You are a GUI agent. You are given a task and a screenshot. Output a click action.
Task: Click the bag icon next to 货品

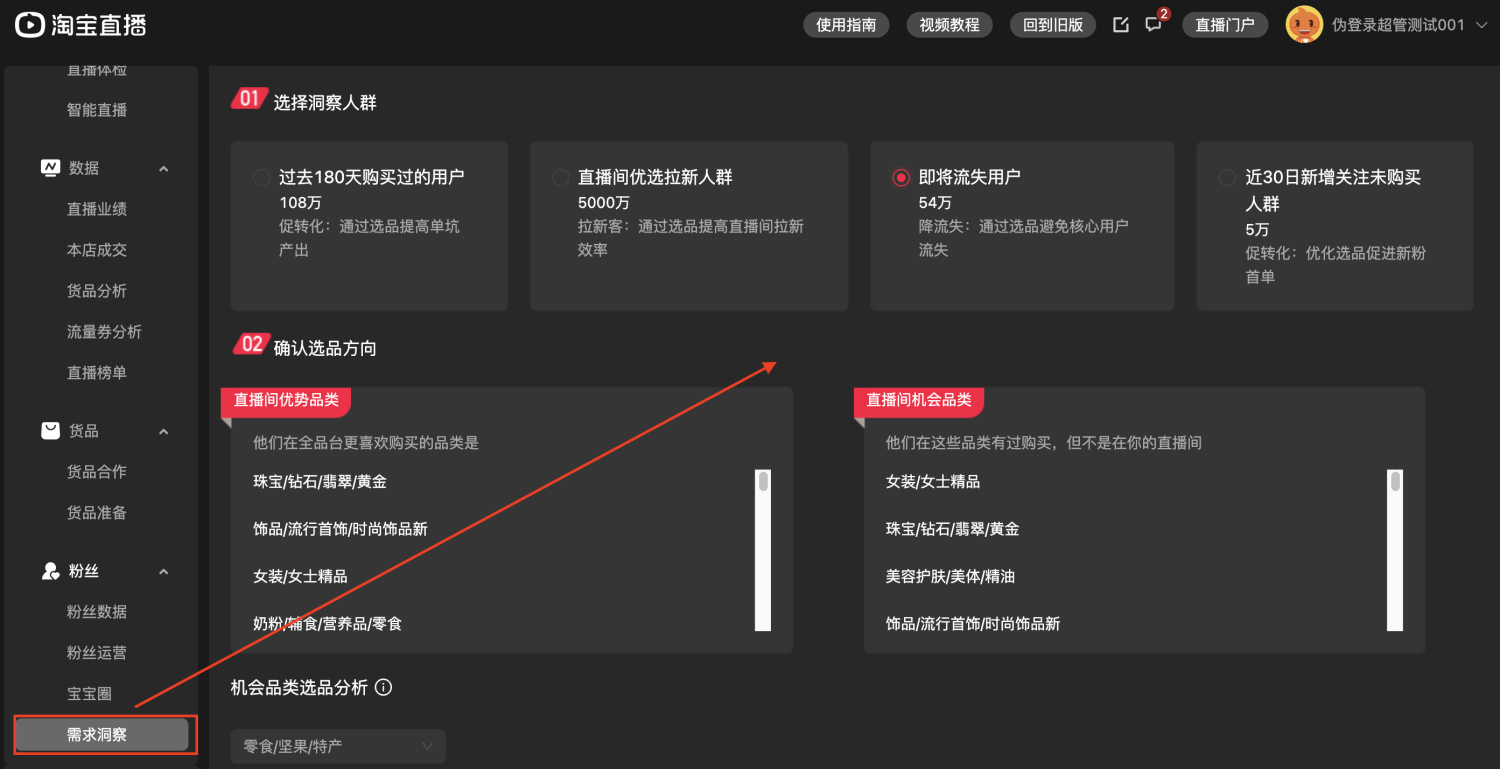point(50,430)
